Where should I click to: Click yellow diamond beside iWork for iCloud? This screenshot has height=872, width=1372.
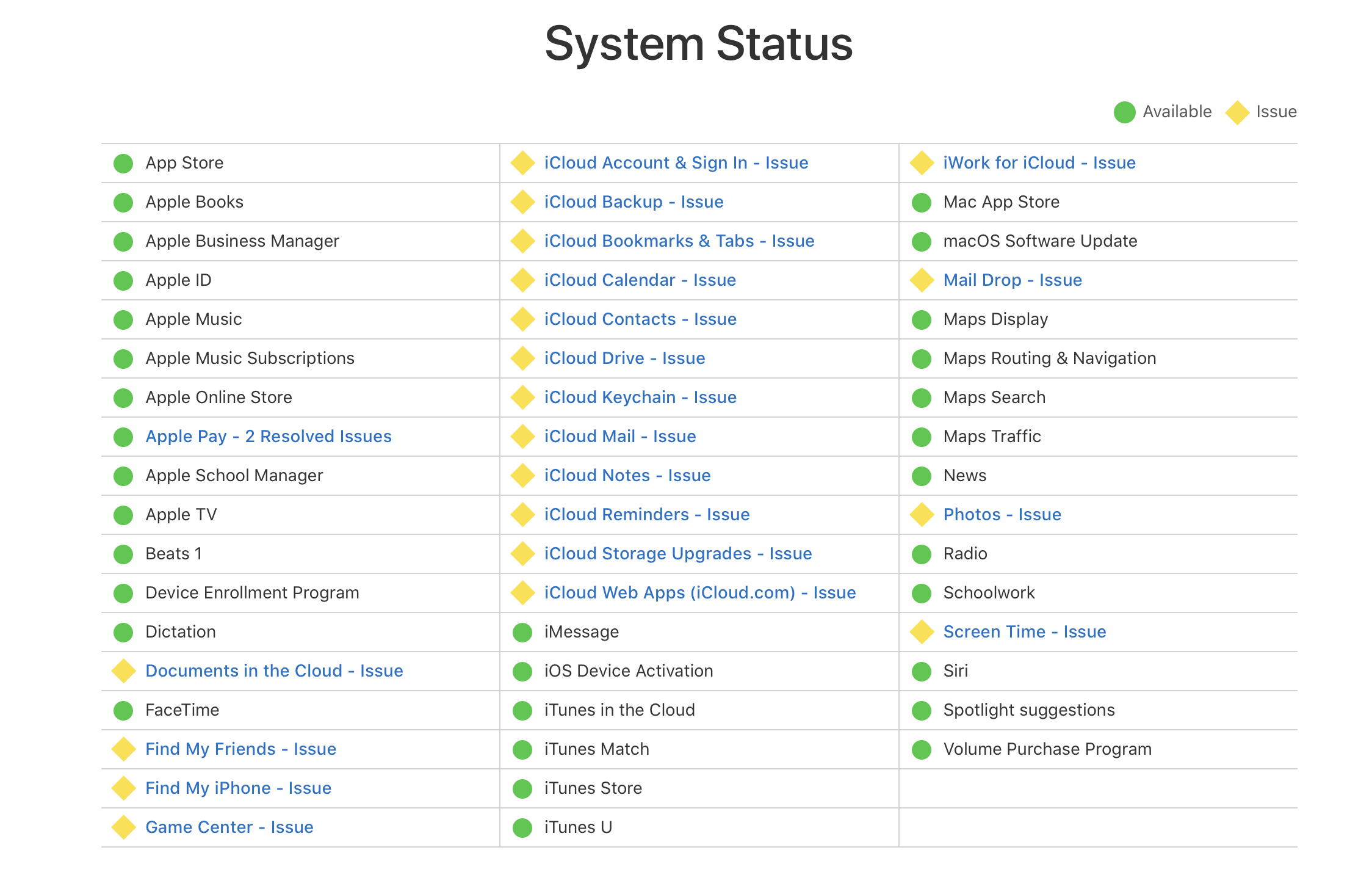tap(922, 163)
